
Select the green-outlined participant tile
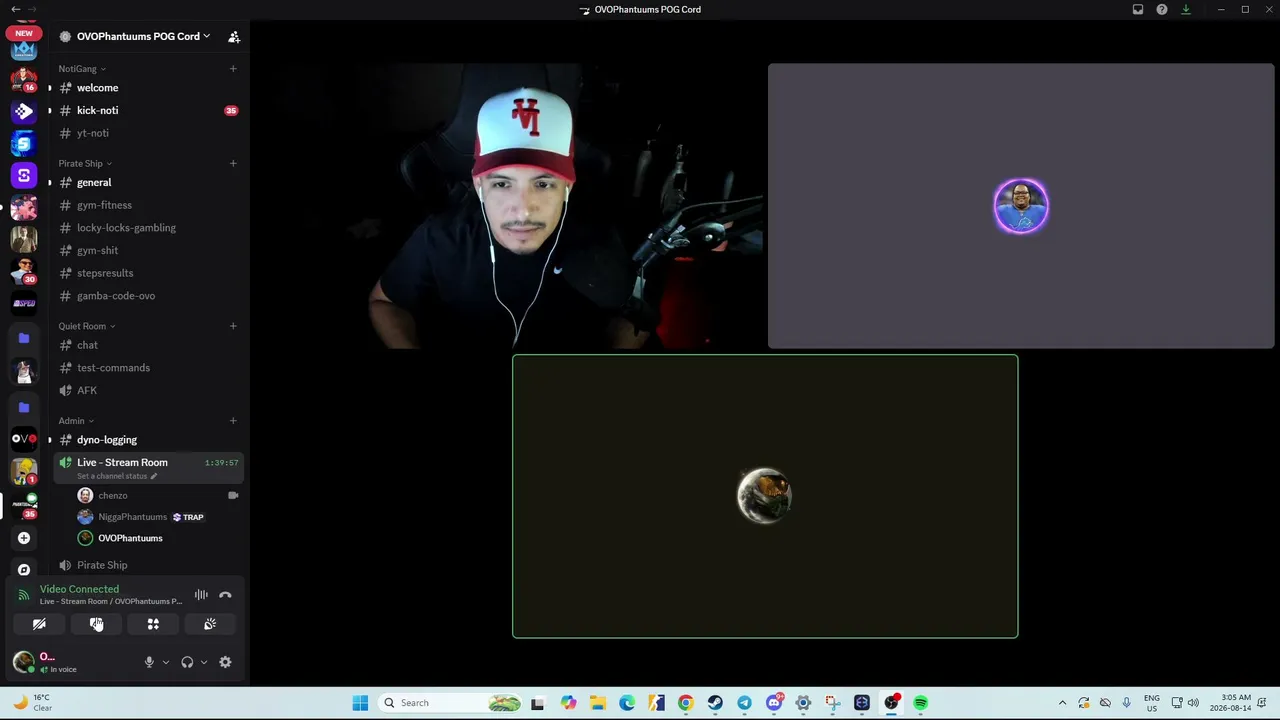pyautogui.click(x=765, y=496)
